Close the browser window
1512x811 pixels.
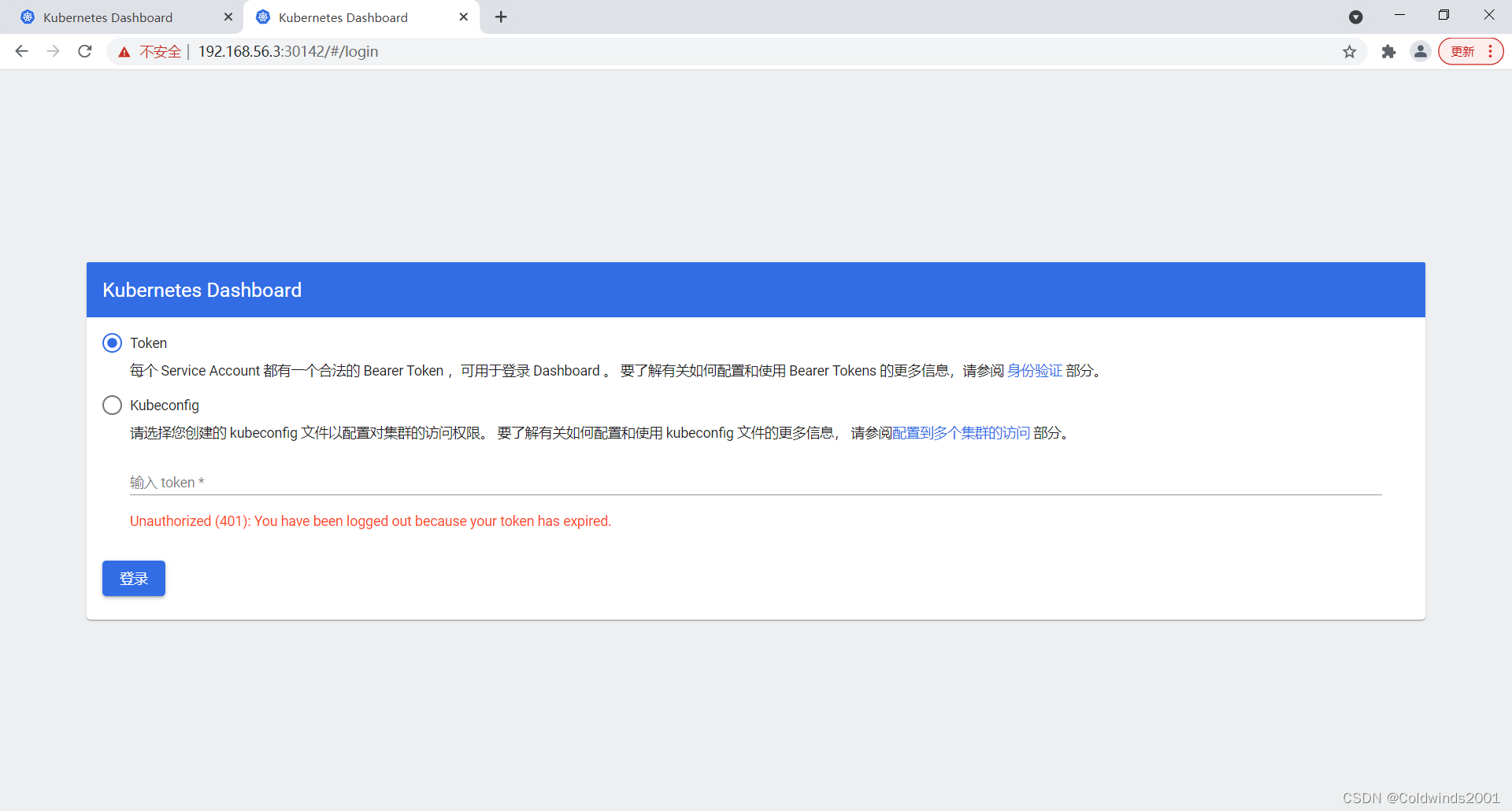pos(1489,15)
